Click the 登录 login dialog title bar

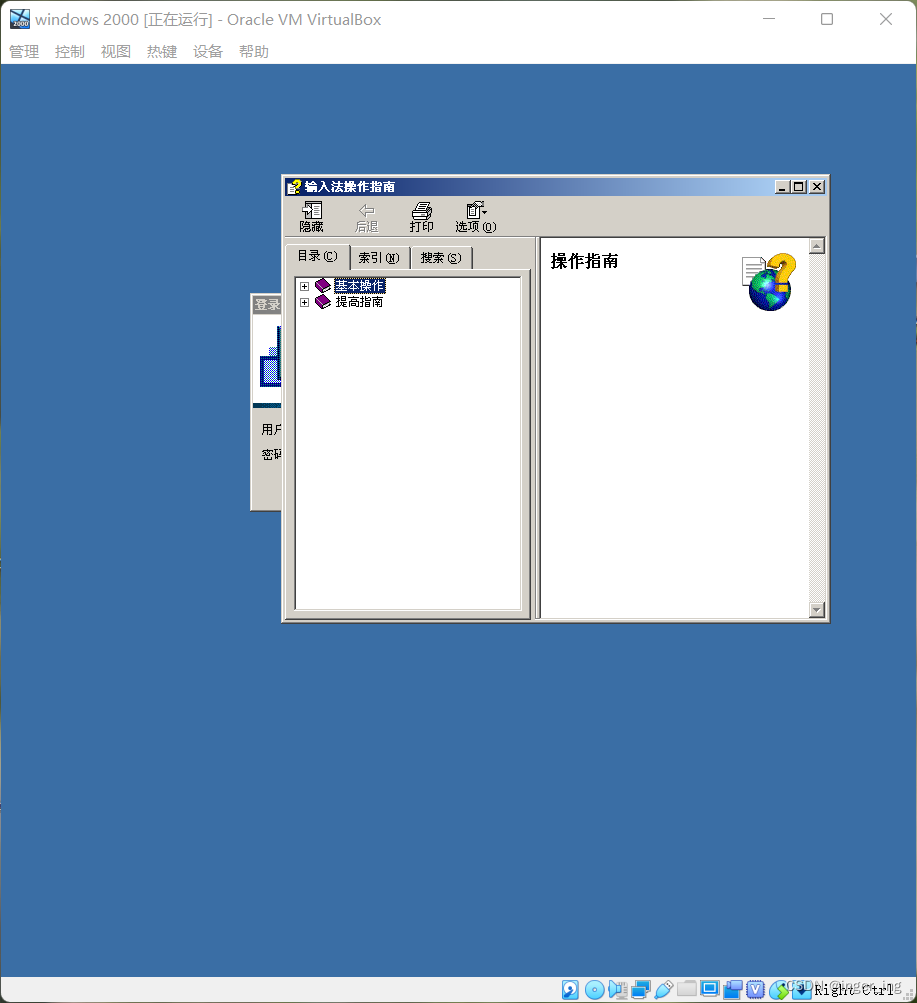tap(267, 304)
